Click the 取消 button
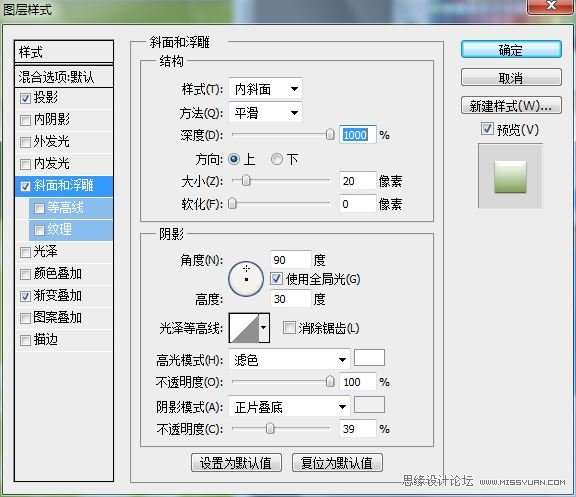 [x=511, y=78]
